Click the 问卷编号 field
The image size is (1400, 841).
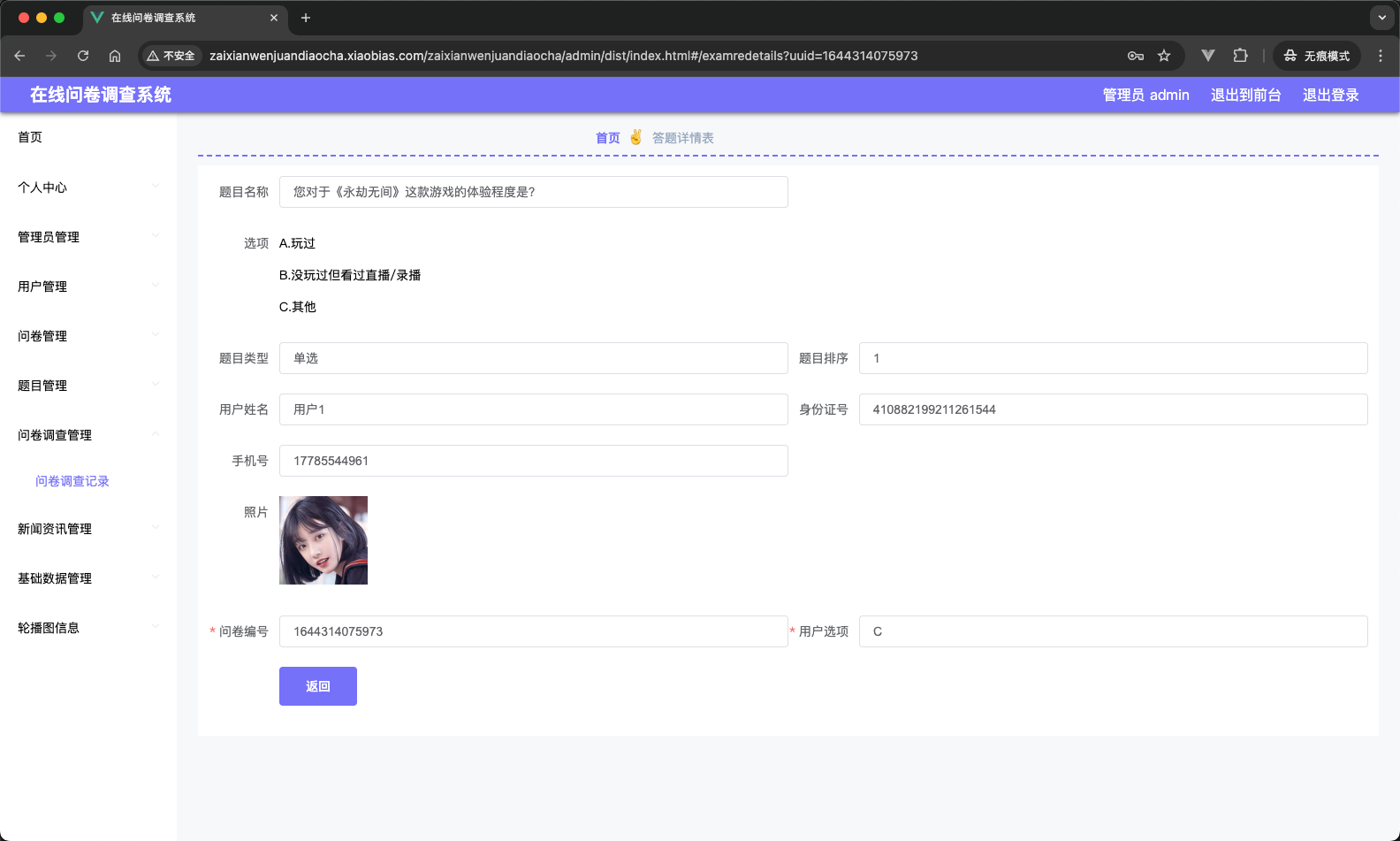pyautogui.click(x=534, y=631)
